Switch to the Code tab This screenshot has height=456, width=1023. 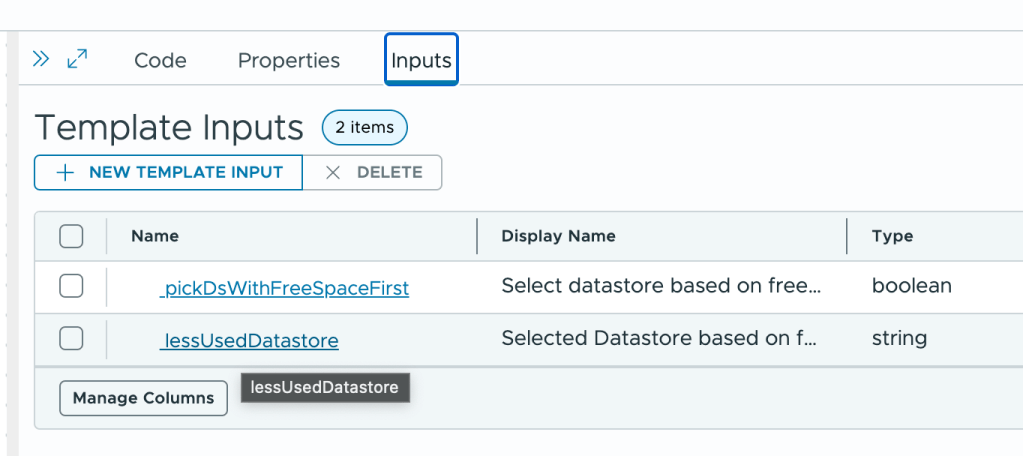coord(160,61)
